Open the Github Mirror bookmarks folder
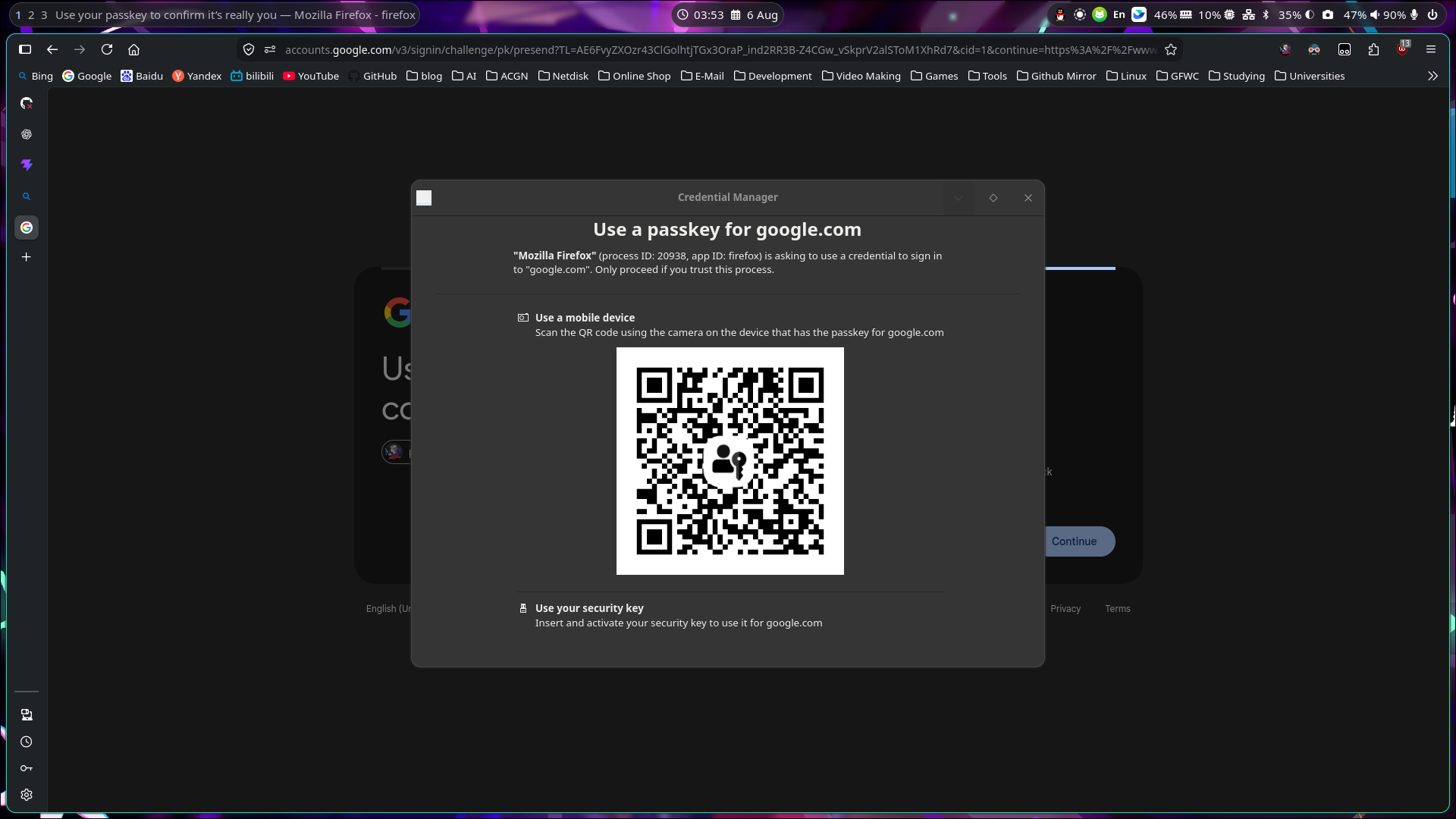This screenshot has width=1456, height=819. click(1056, 76)
